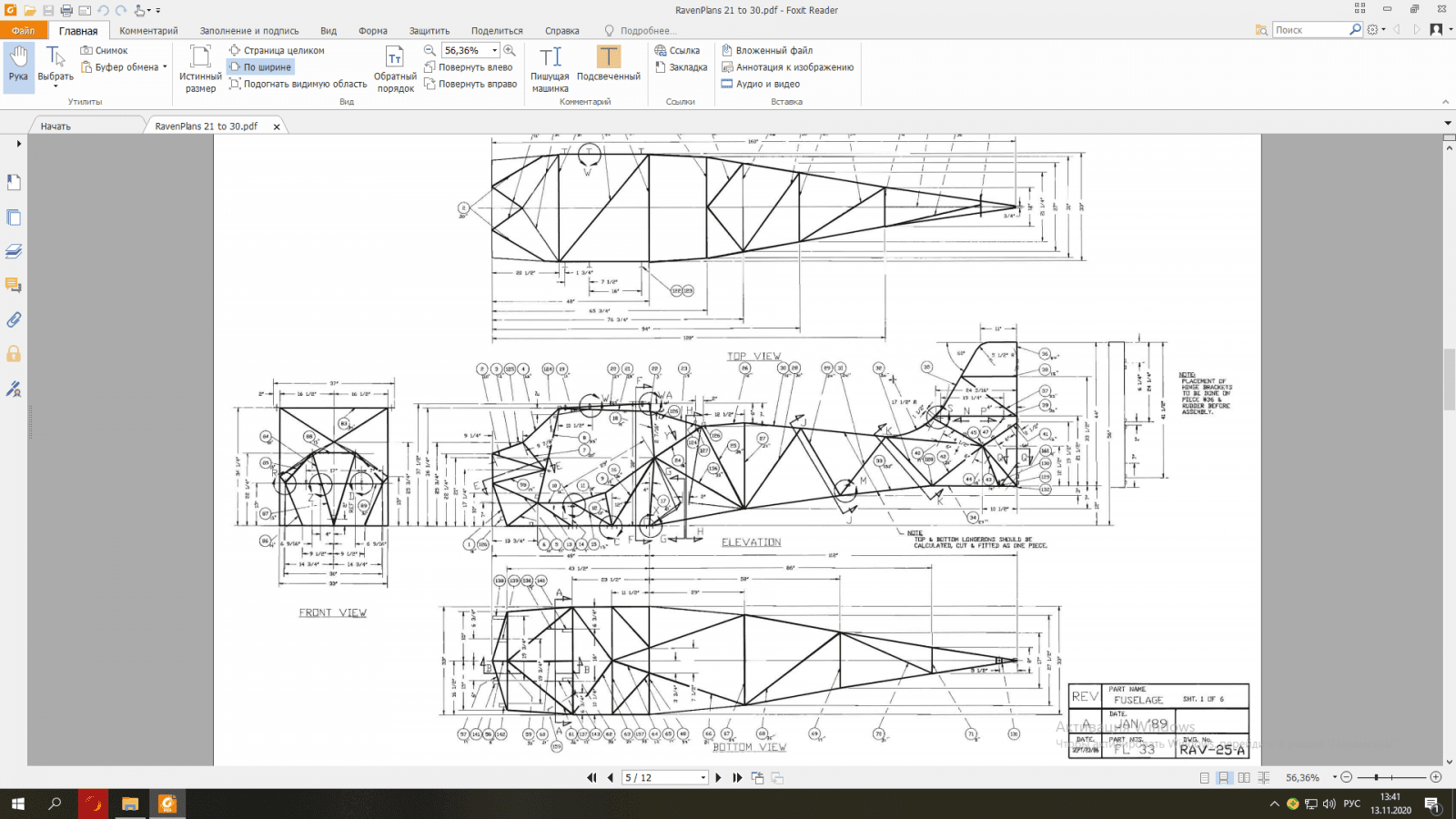Switch to the Начать document tab

(56, 126)
